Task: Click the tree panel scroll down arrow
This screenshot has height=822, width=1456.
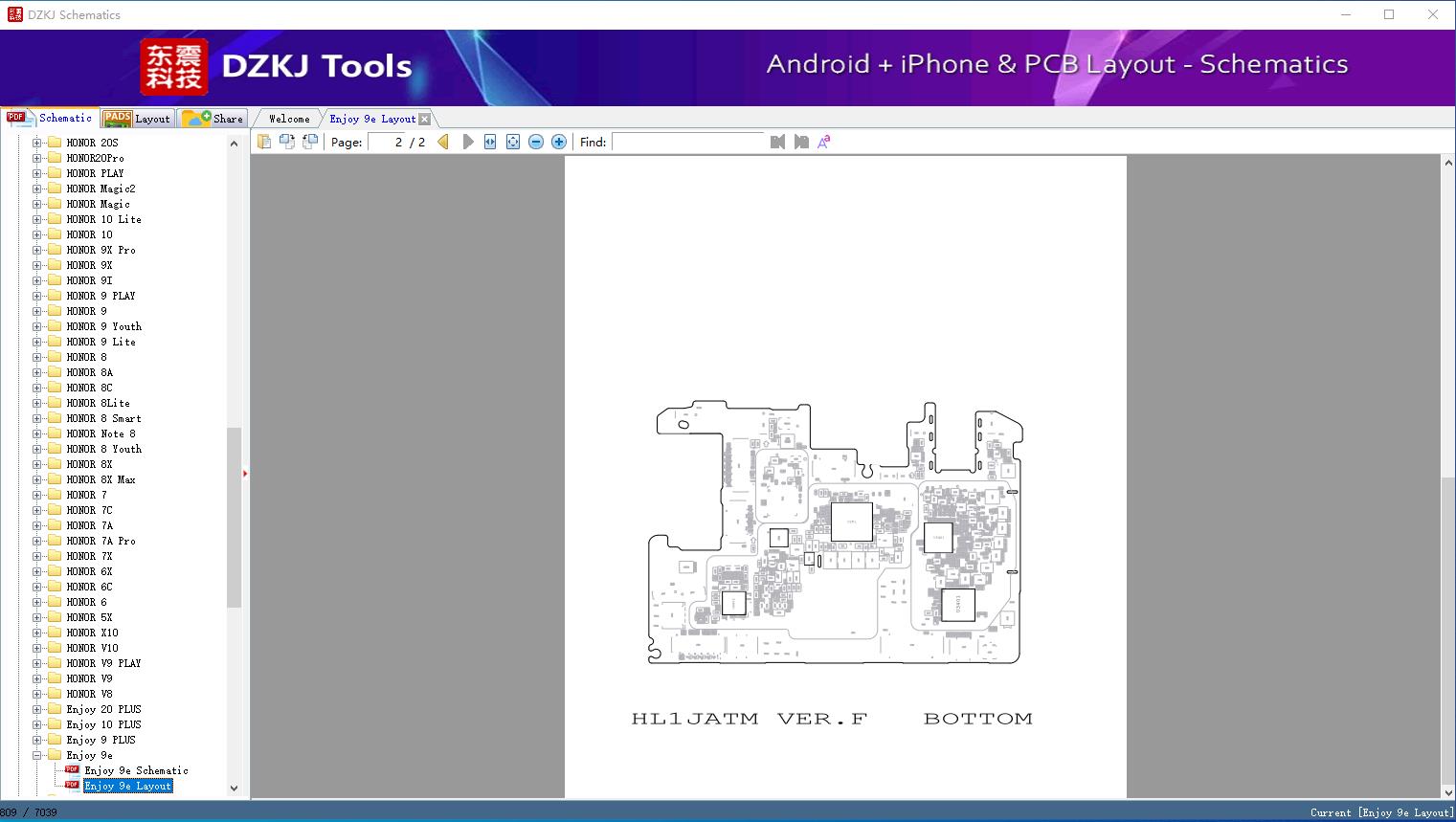Action: click(234, 789)
